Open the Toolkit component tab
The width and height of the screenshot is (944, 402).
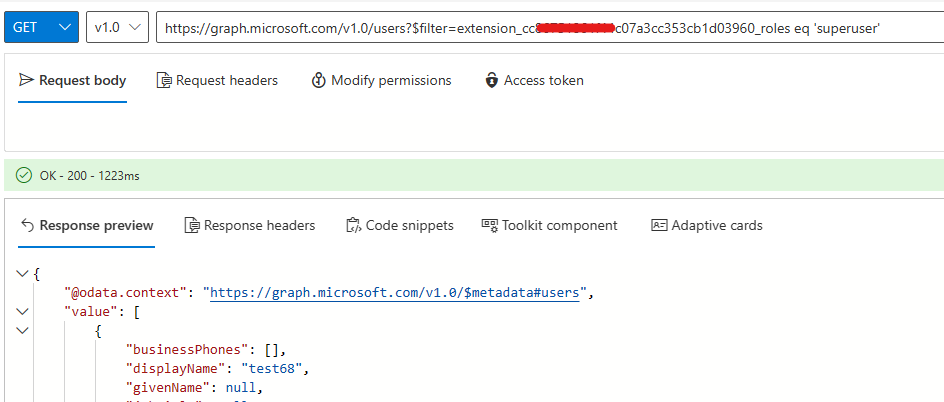coord(550,226)
